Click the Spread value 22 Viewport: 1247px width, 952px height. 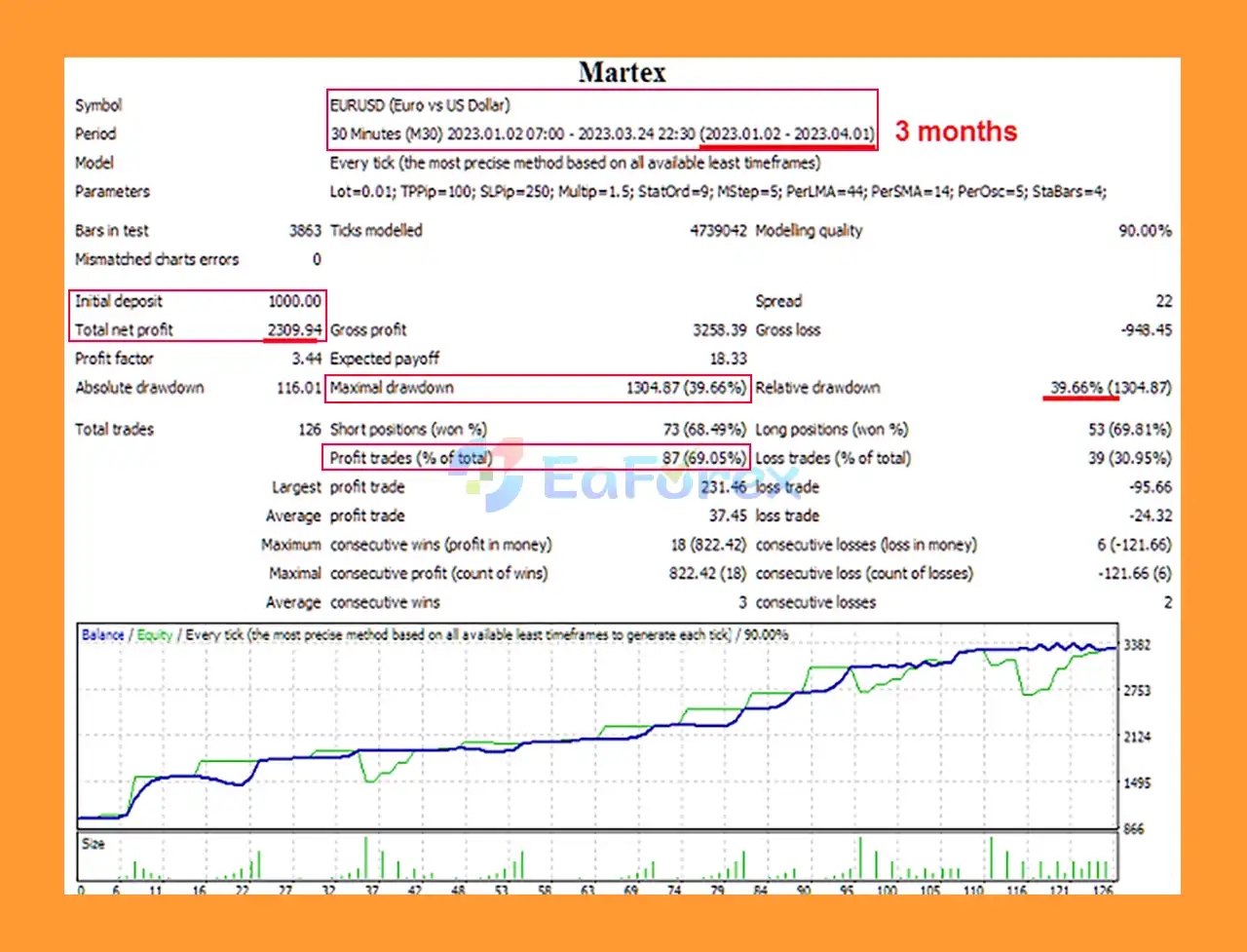[1163, 301]
